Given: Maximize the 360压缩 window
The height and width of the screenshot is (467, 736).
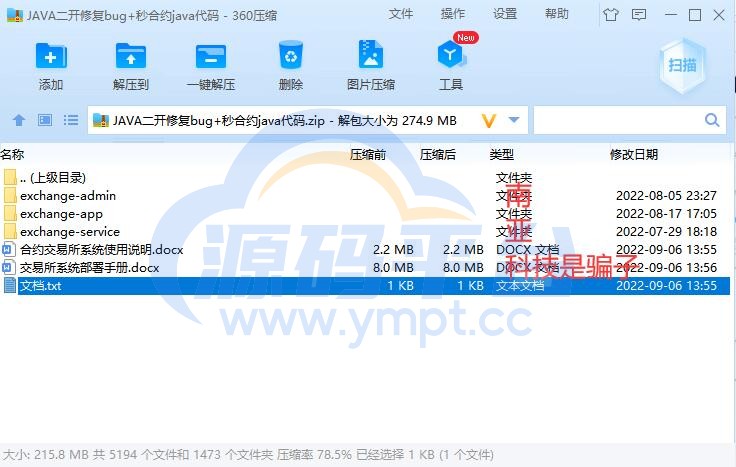Looking at the screenshot, I should 695,15.
